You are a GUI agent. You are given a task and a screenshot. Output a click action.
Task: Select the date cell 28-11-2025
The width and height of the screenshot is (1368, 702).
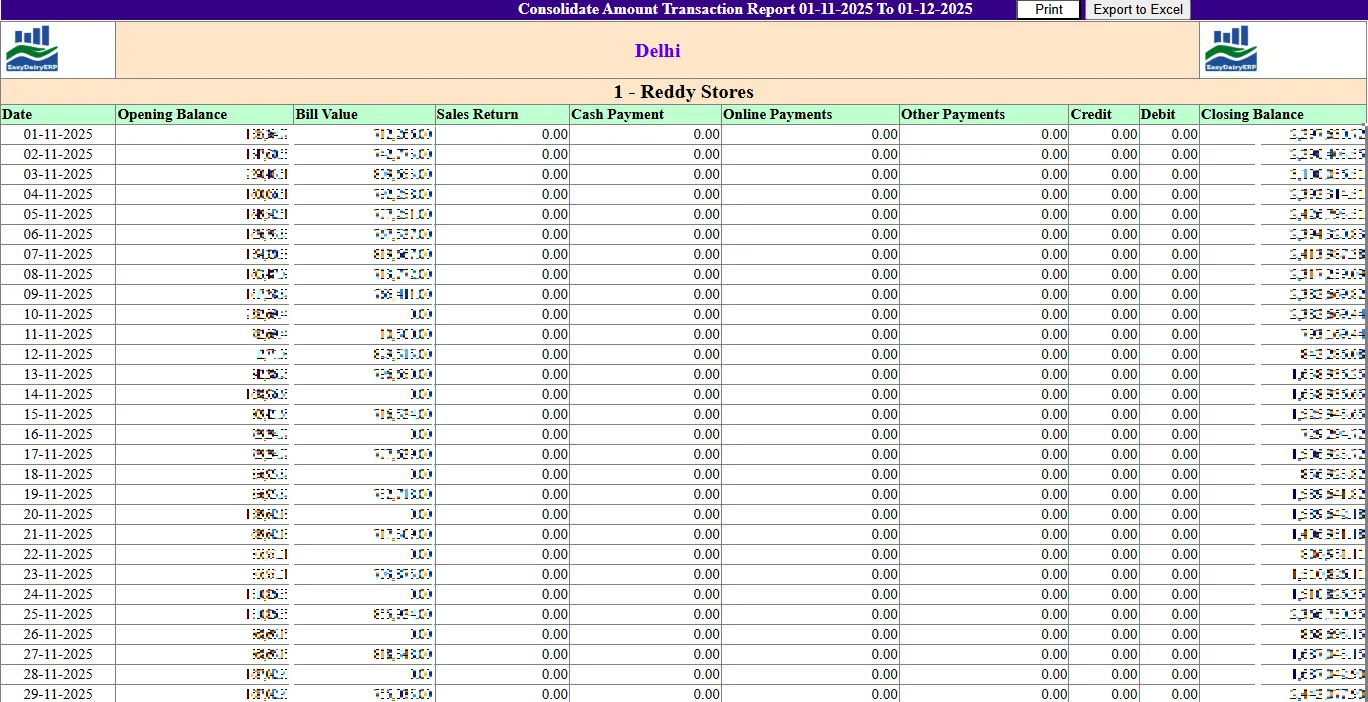58,674
